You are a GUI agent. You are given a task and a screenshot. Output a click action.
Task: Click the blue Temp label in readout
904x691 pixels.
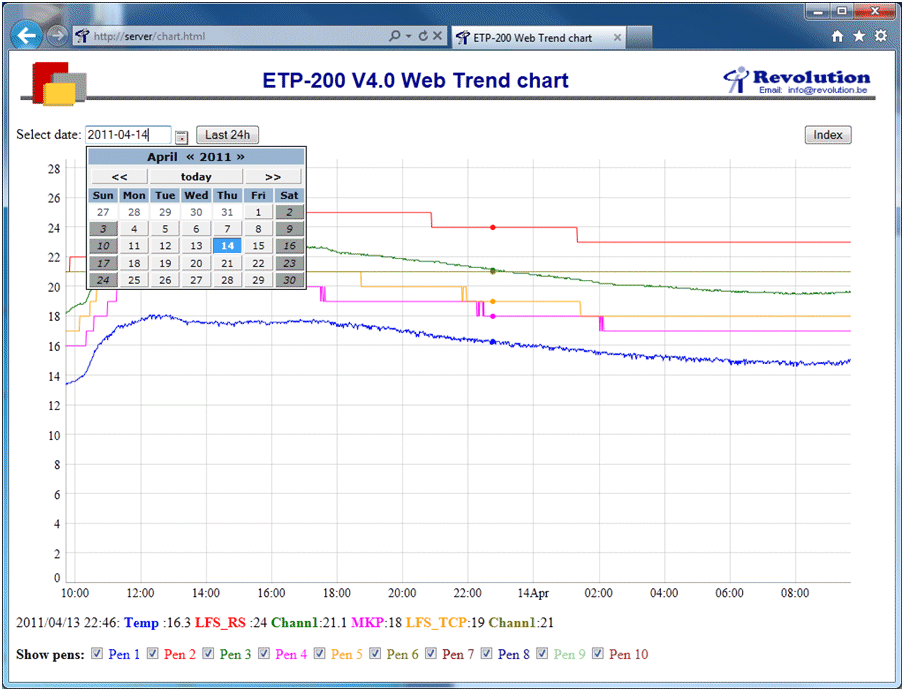click(x=141, y=622)
